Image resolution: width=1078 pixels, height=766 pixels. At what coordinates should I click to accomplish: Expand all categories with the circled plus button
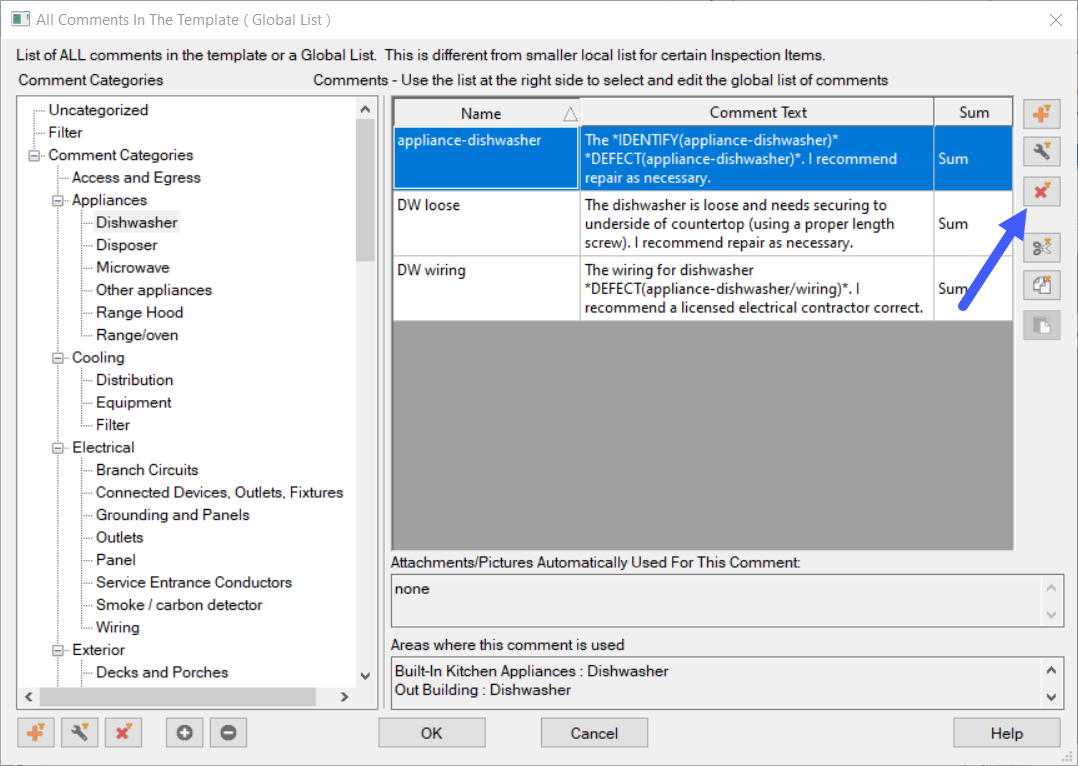click(x=184, y=733)
